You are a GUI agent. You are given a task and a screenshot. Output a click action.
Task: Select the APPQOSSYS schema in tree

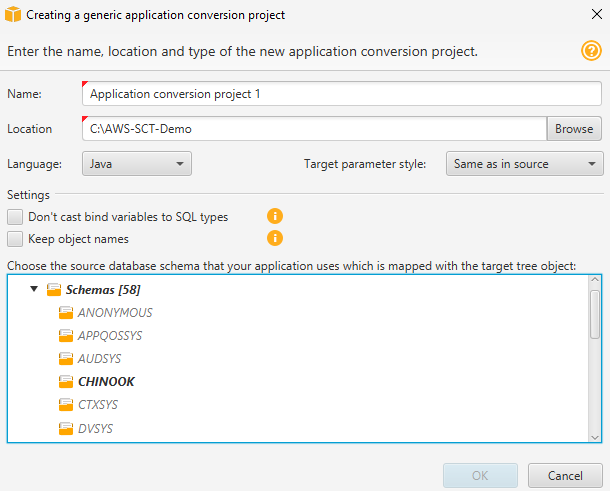109,335
